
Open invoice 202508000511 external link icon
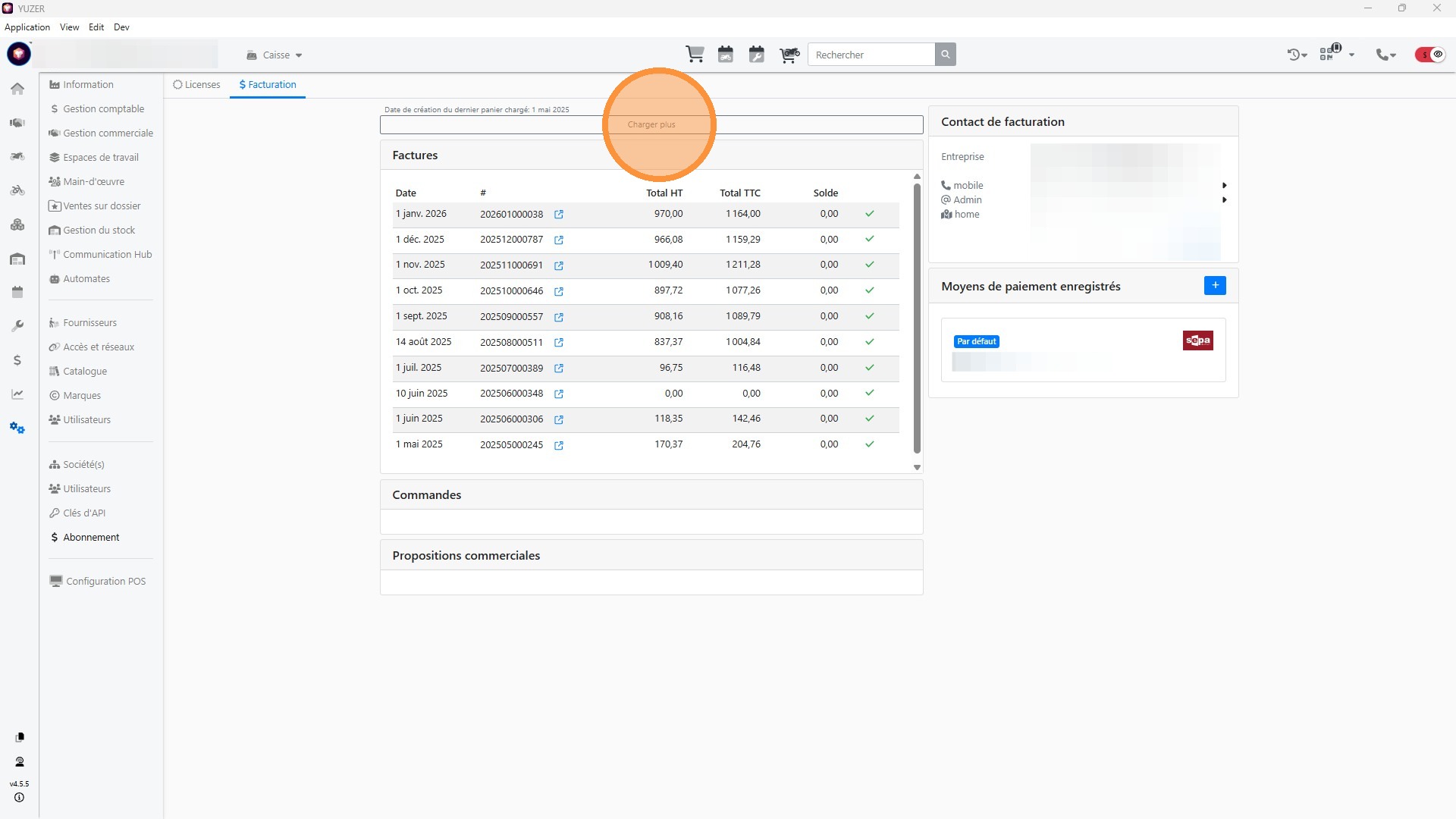(559, 343)
